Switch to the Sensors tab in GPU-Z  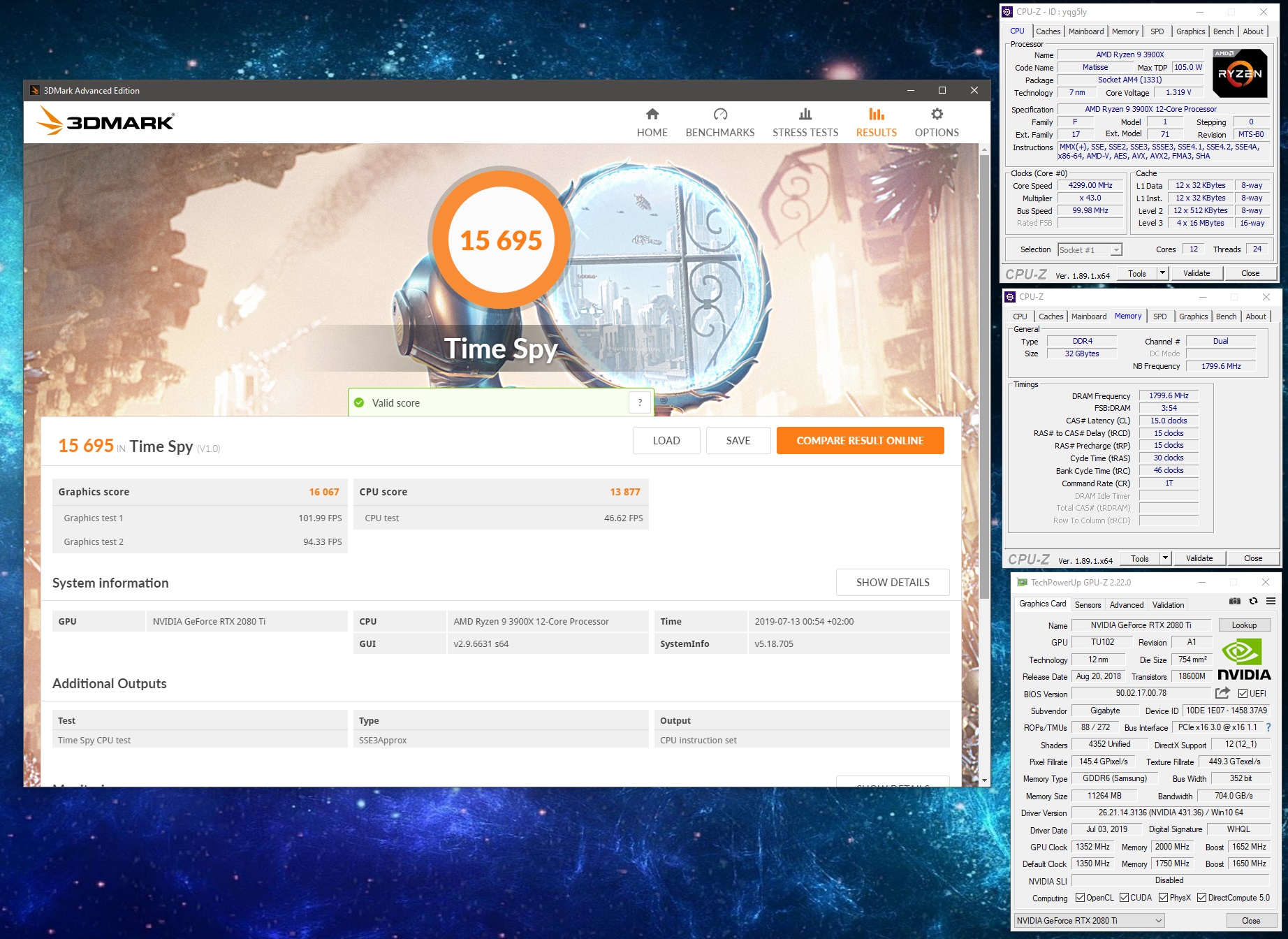point(1088,604)
